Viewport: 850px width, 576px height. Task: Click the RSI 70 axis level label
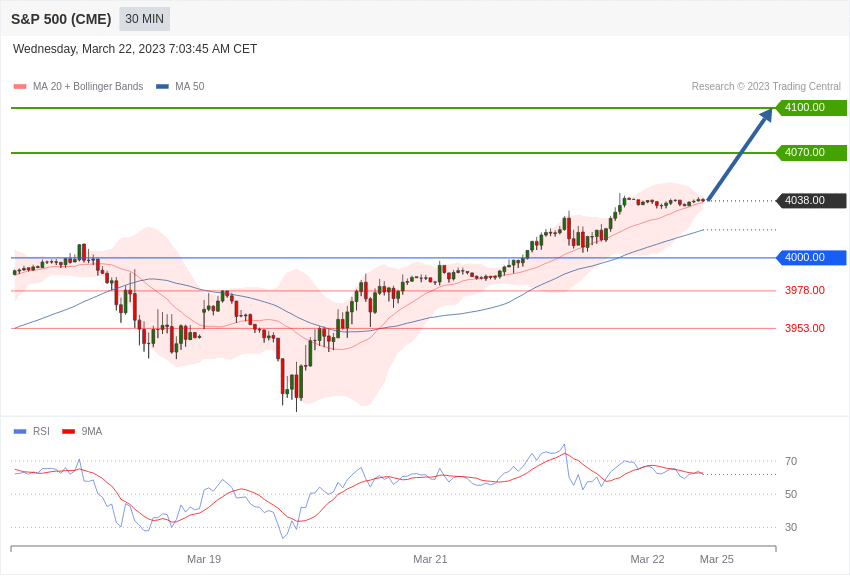(x=790, y=462)
